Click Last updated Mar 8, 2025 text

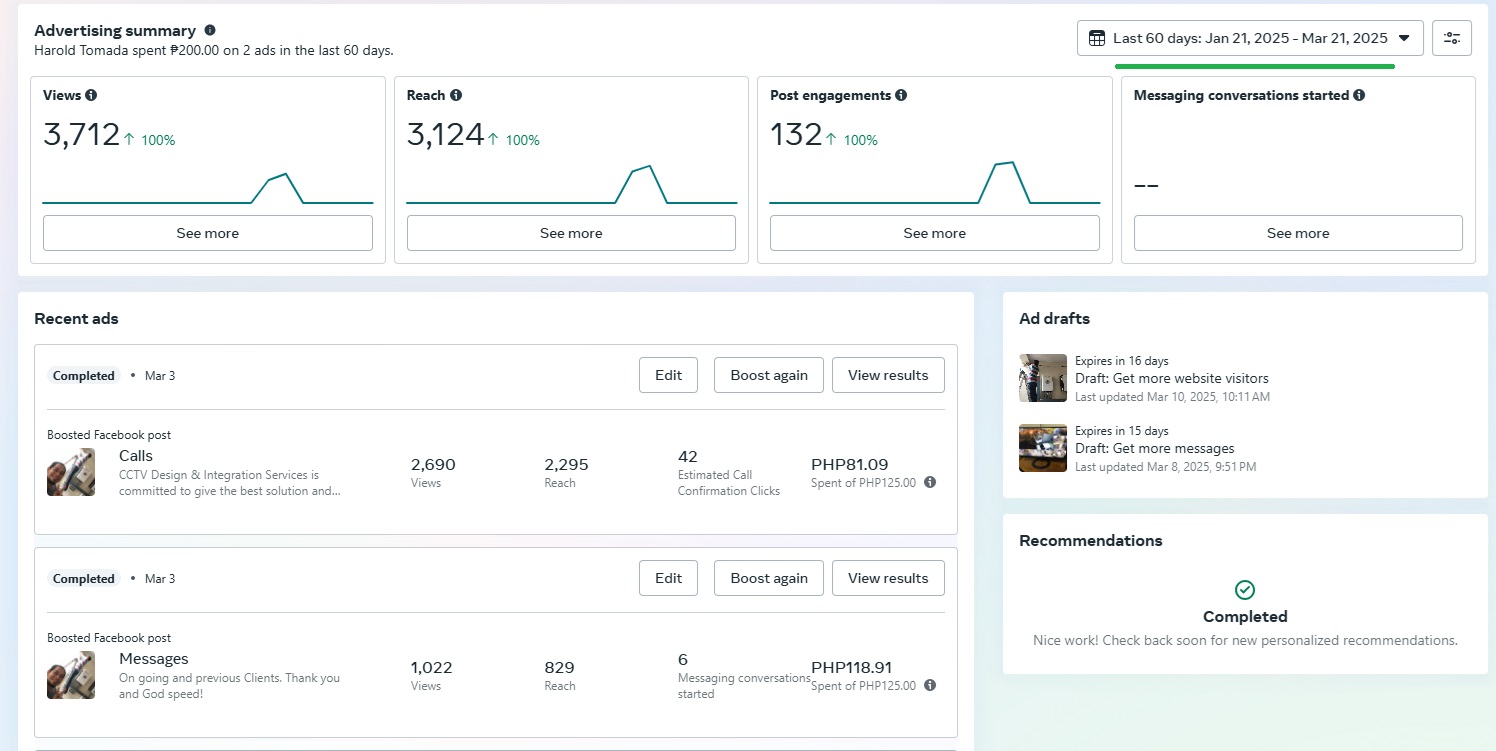tap(1166, 467)
